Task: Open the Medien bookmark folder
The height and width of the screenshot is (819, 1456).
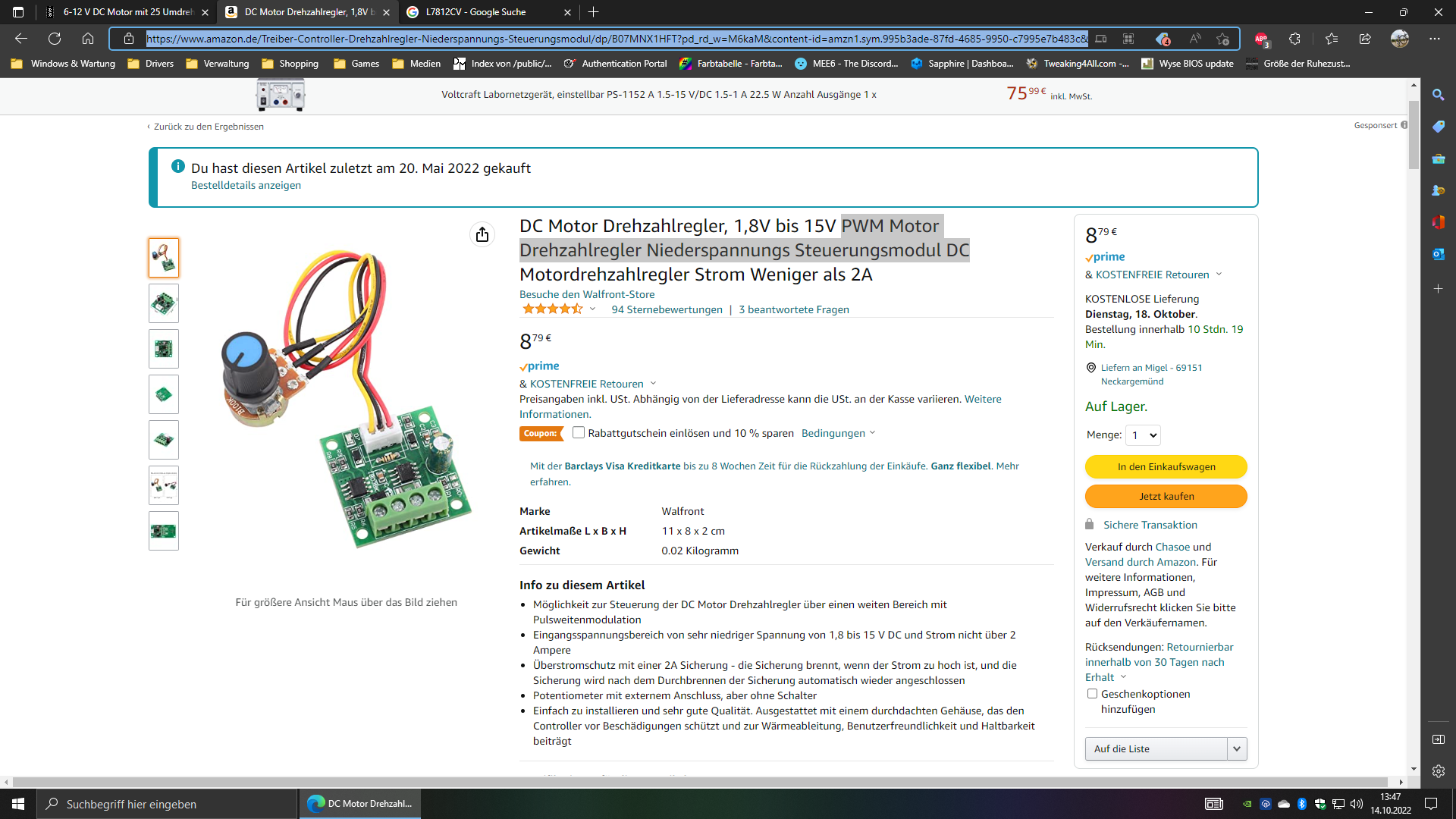Action: tap(416, 64)
